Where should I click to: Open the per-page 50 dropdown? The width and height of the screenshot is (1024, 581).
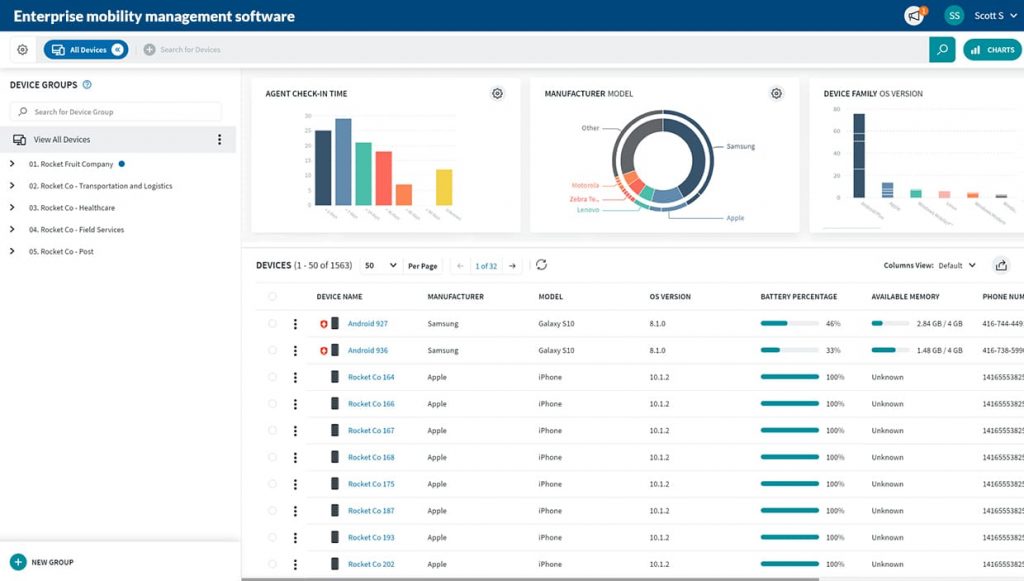[x=379, y=266]
